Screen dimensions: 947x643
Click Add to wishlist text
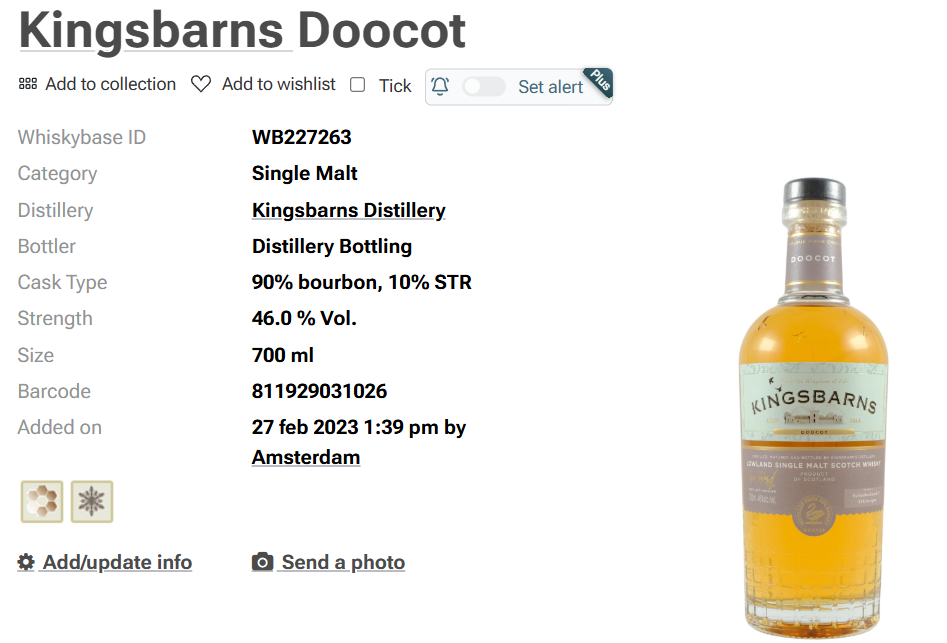point(278,84)
